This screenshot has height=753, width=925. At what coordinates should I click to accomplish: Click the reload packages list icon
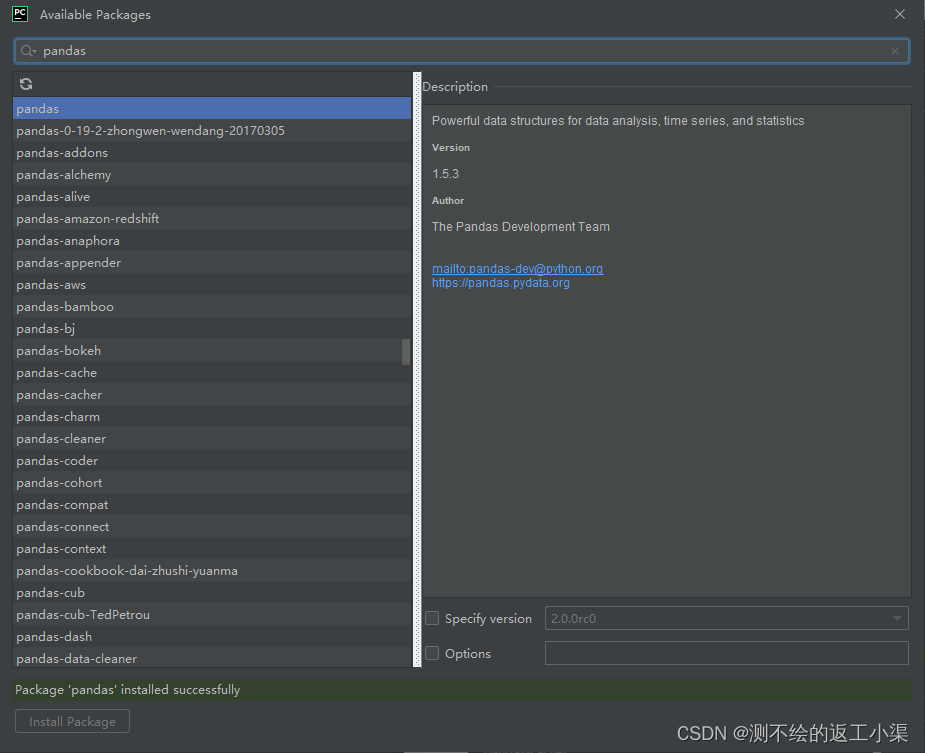coord(26,84)
